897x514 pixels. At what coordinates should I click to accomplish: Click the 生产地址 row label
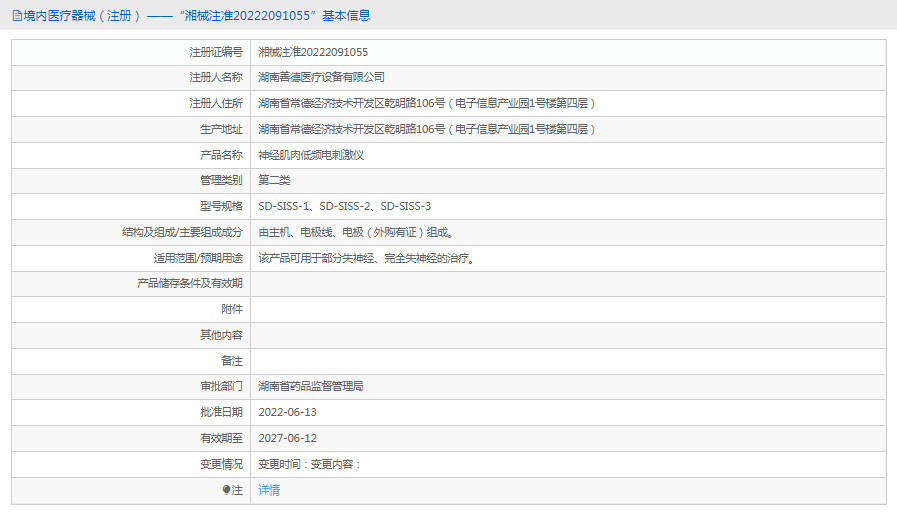[221, 129]
